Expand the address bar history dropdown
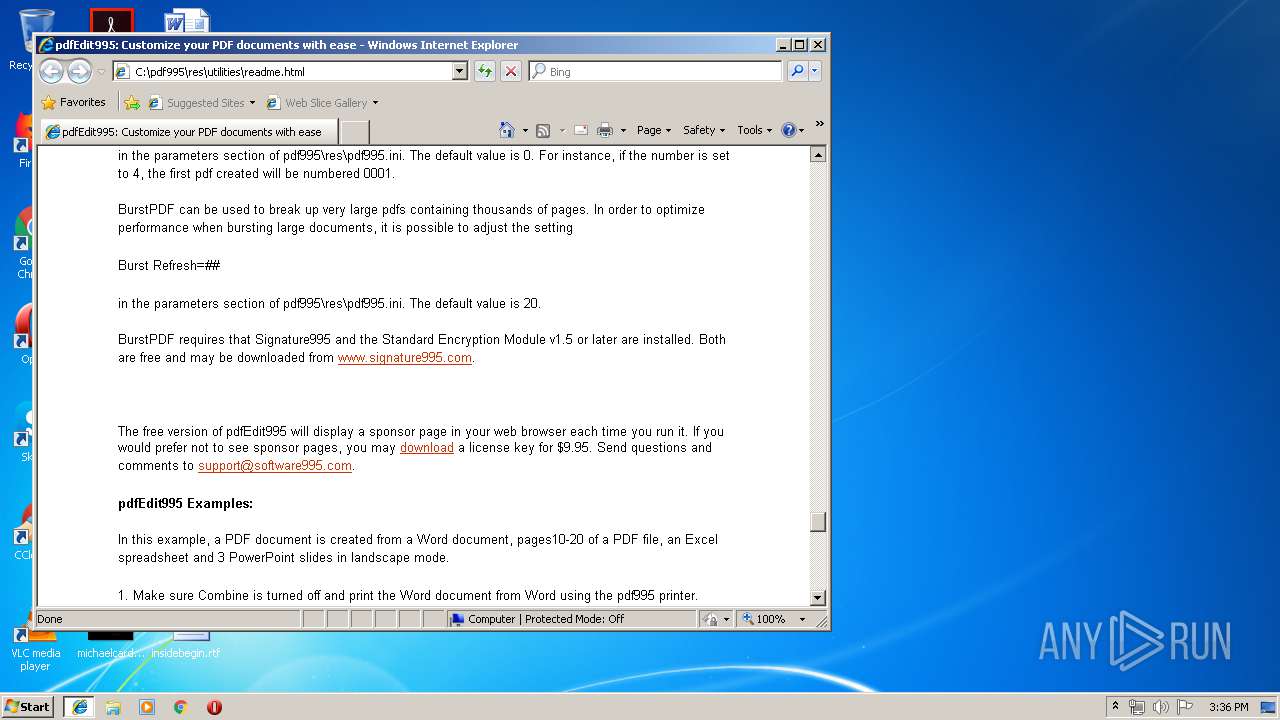Image resolution: width=1280 pixels, height=720 pixels. (x=460, y=72)
